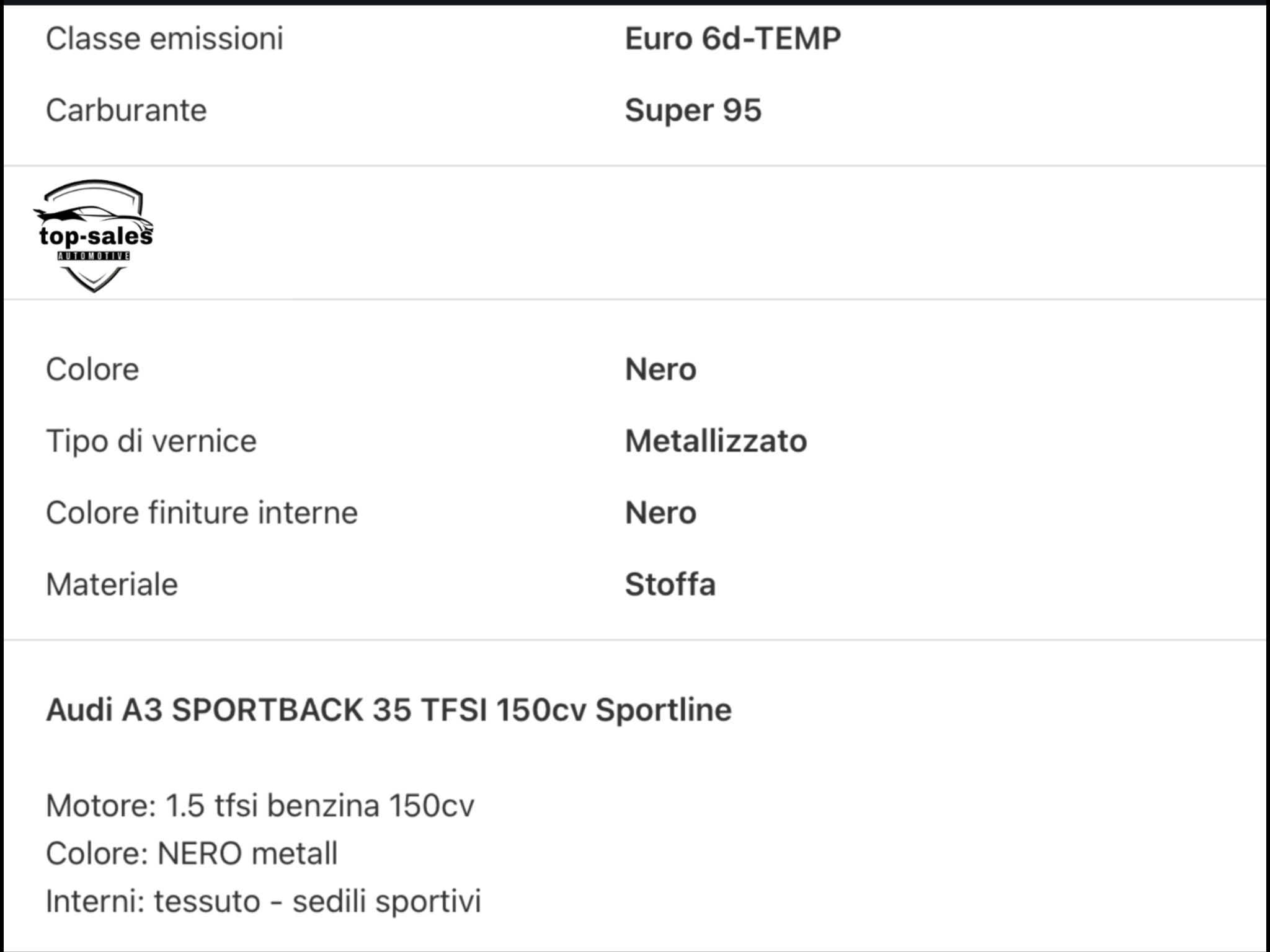The height and width of the screenshot is (952, 1270).
Task: Select the Super 95 fuel value
Action: pyautogui.click(x=693, y=110)
